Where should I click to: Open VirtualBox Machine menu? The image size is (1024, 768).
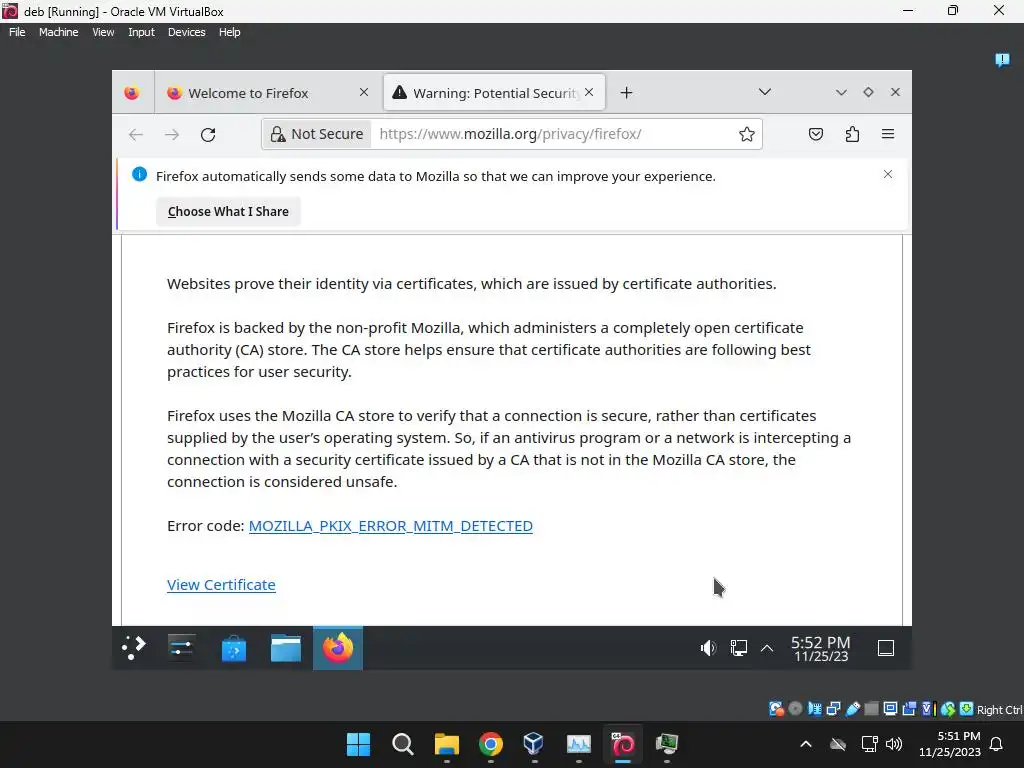click(x=58, y=32)
